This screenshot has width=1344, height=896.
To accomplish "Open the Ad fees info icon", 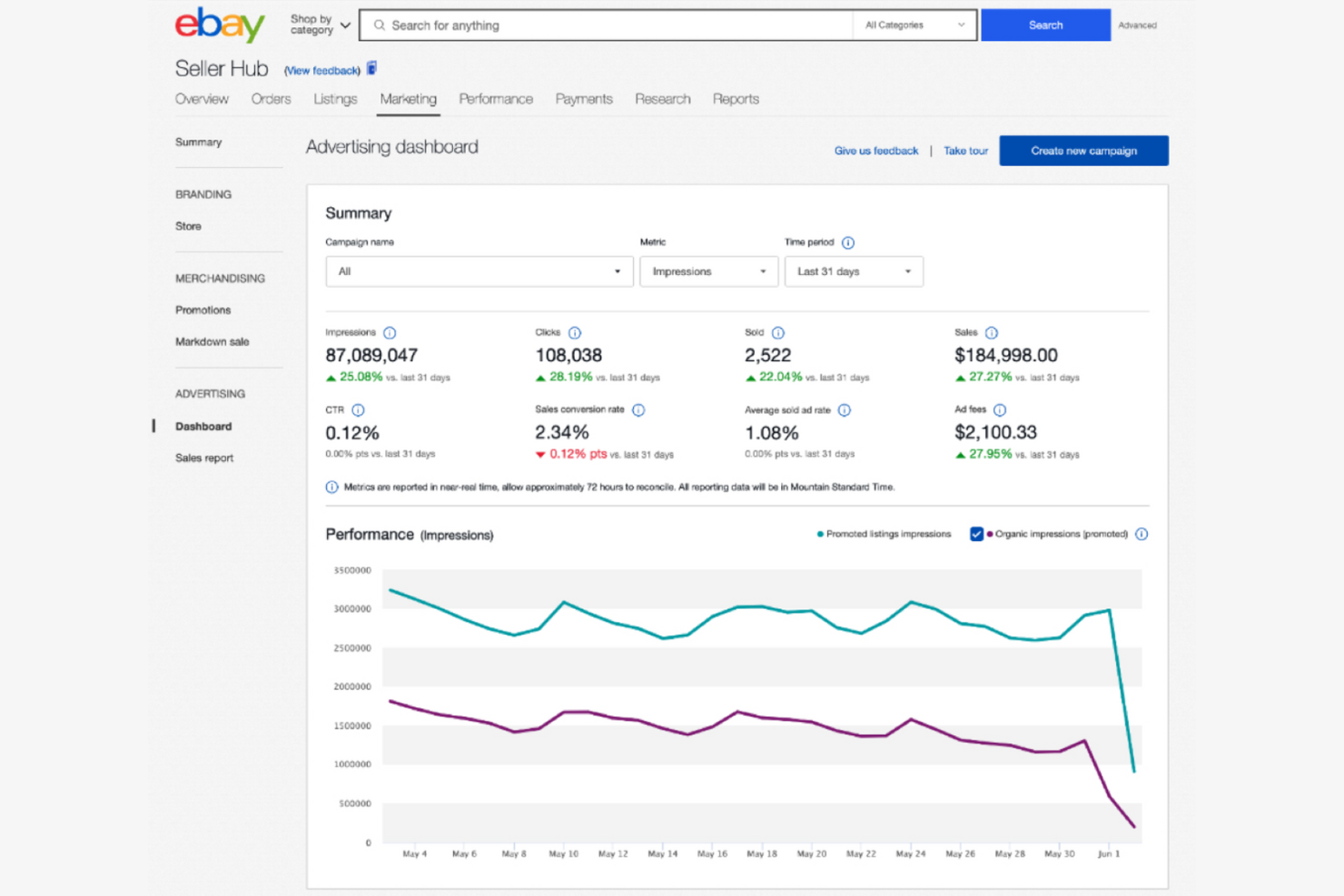I will pyautogui.click(x=1000, y=410).
